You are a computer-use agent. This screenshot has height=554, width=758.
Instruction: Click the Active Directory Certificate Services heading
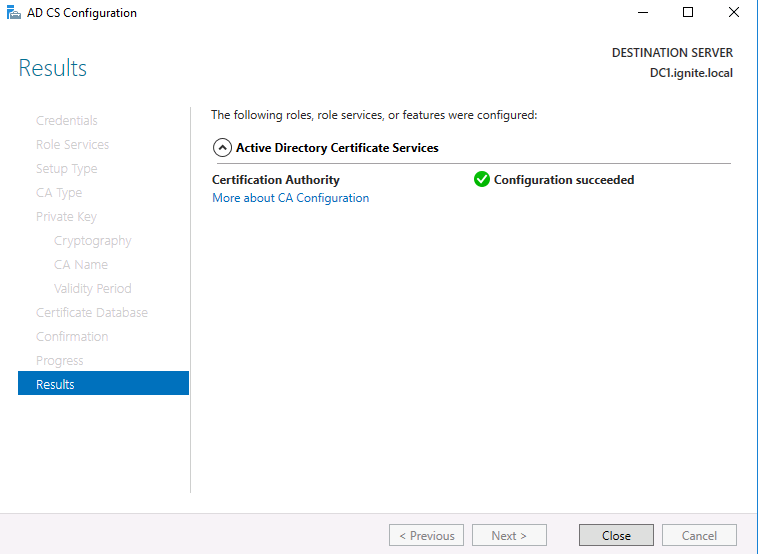click(337, 148)
